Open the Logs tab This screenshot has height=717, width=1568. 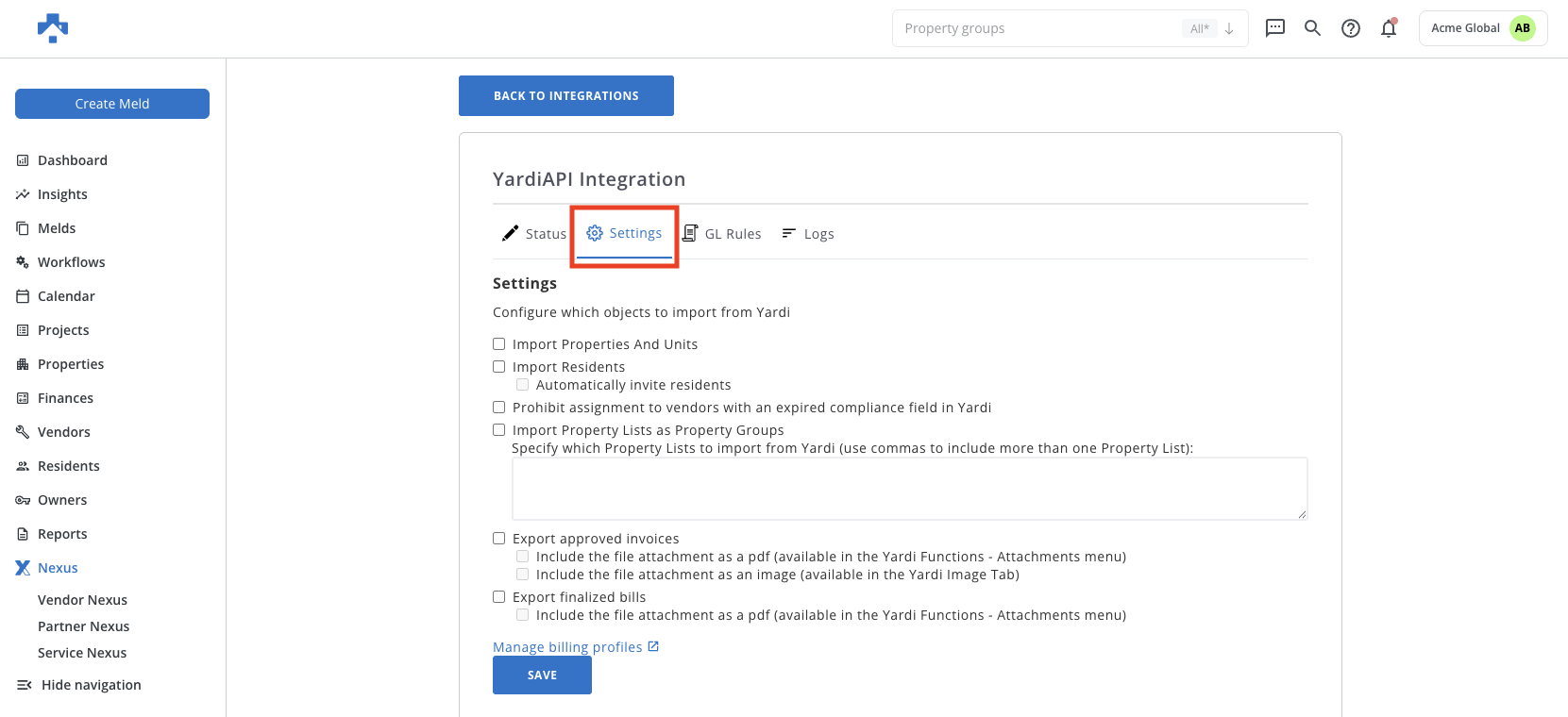pos(808,234)
